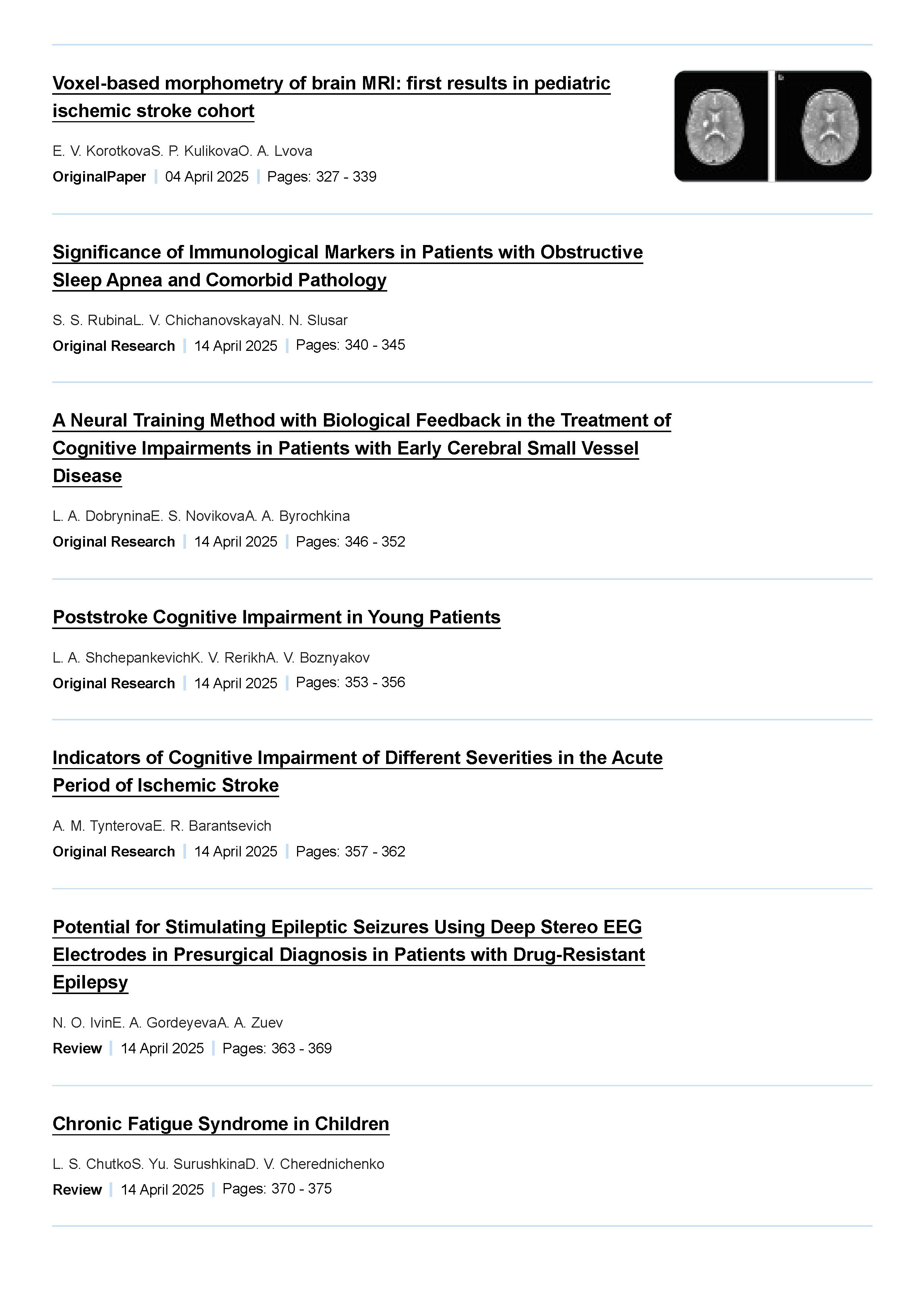Click the author names E. V. Korotkova line

182,151
